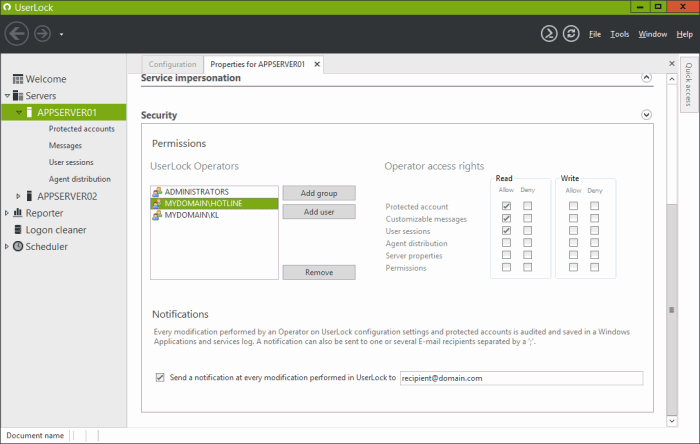Viewport: 700px width, 444px height.
Task: Open Agent distribution in the tree
Action: coord(79,179)
